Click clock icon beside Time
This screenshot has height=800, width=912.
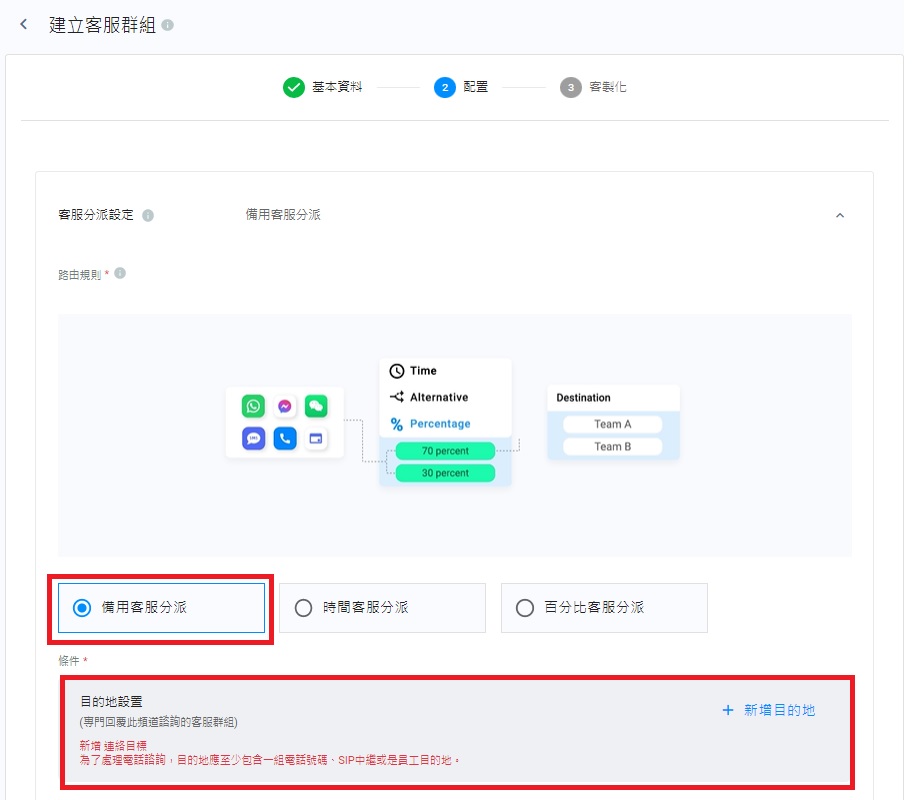[397, 371]
